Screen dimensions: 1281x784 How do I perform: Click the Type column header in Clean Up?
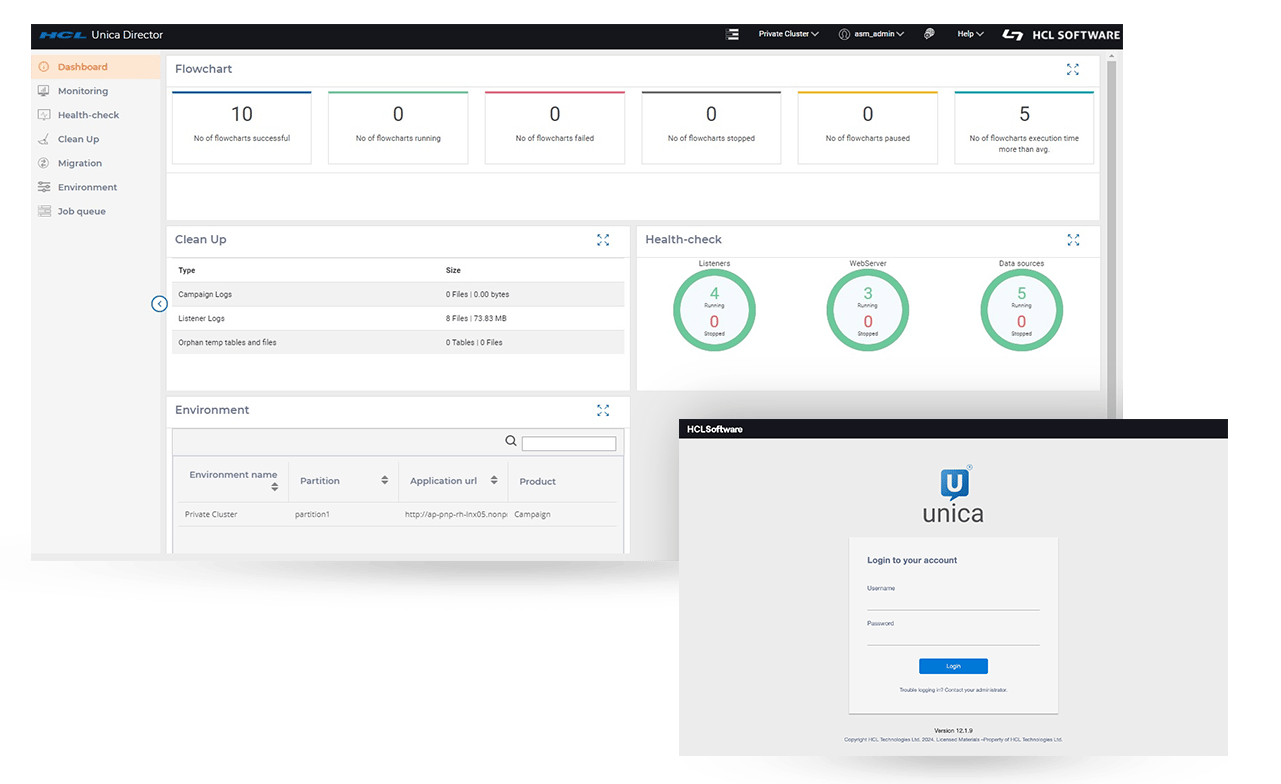coord(186,270)
